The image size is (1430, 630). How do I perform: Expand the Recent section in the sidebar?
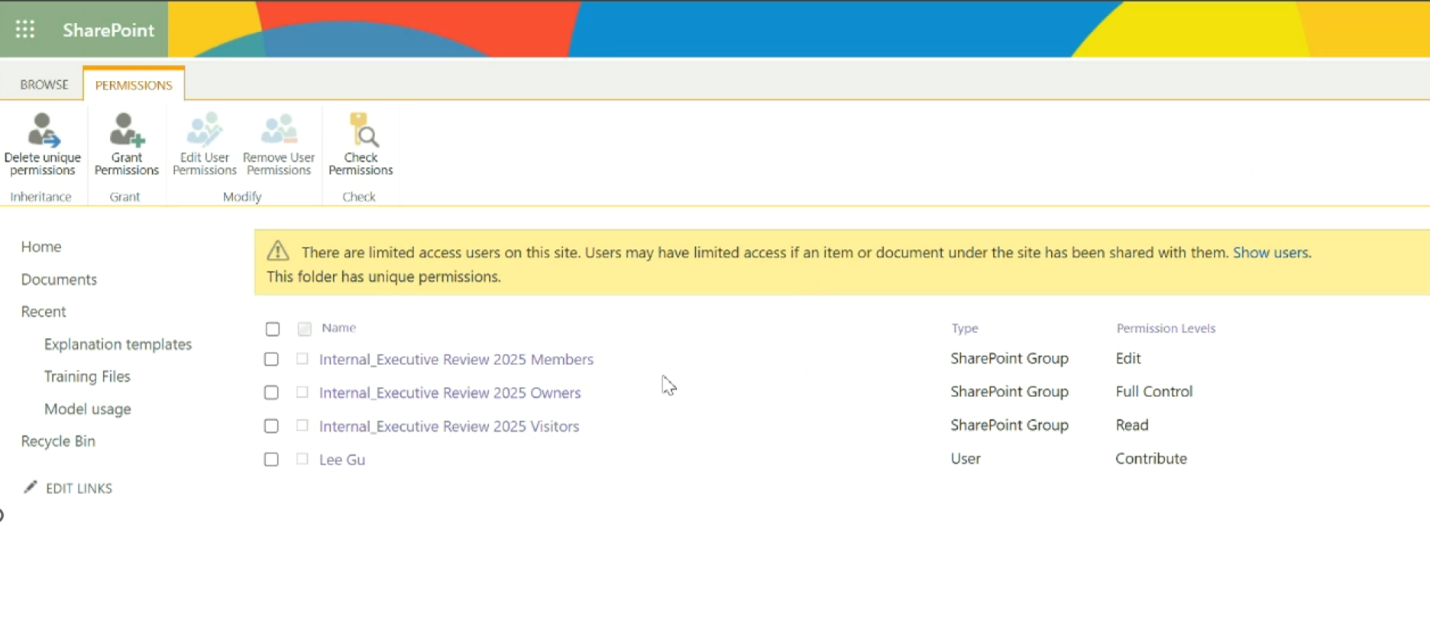[x=43, y=311]
